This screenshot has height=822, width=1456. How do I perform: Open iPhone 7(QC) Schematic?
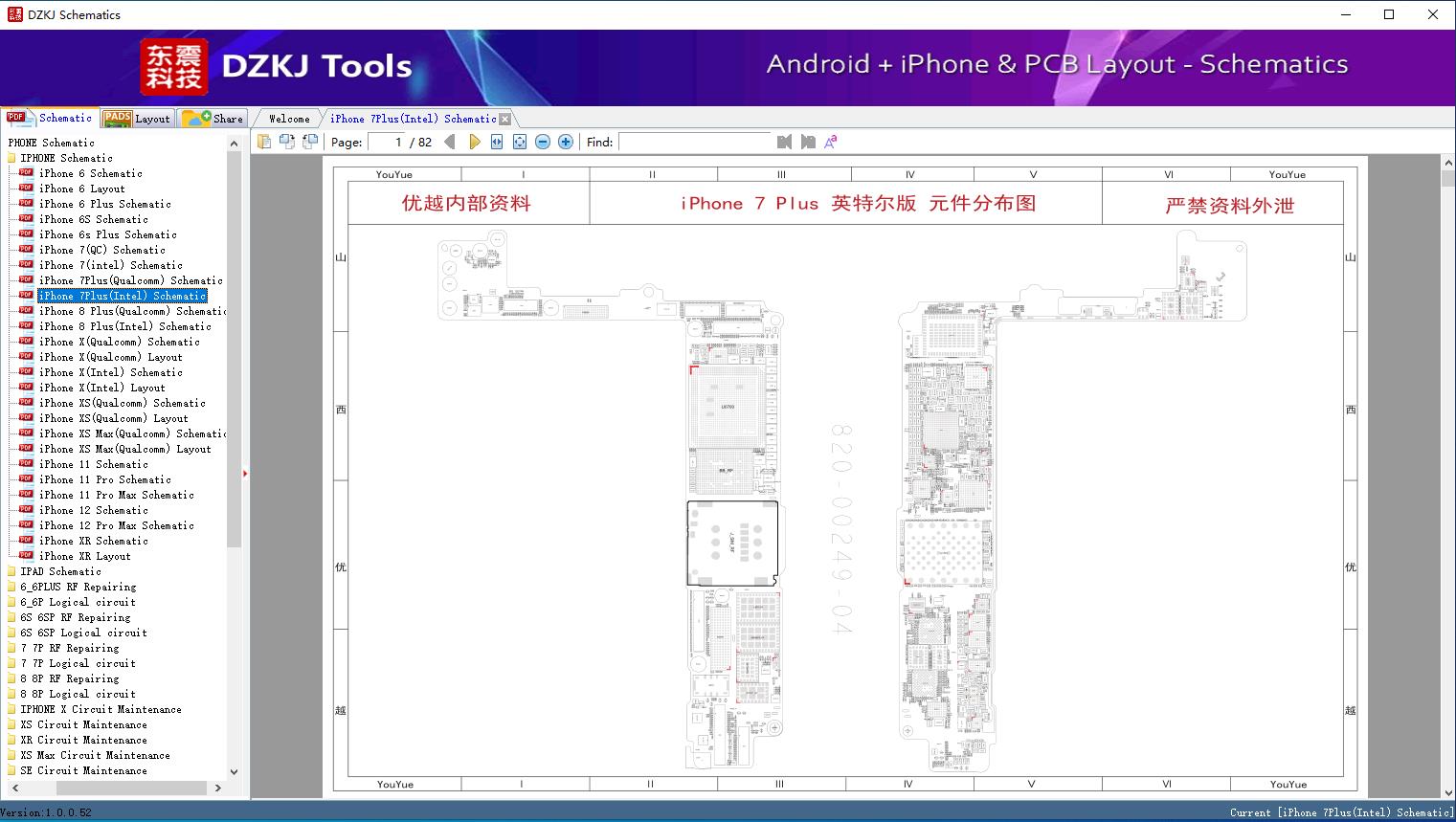pyautogui.click(x=101, y=250)
